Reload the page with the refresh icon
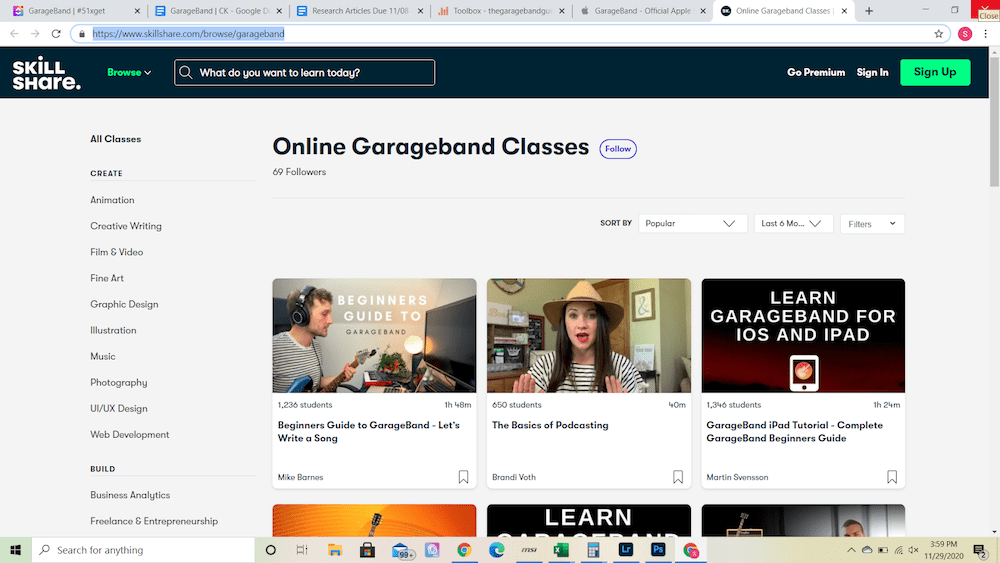Image resolution: width=1000 pixels, height=563 pixels. point(56,34)
